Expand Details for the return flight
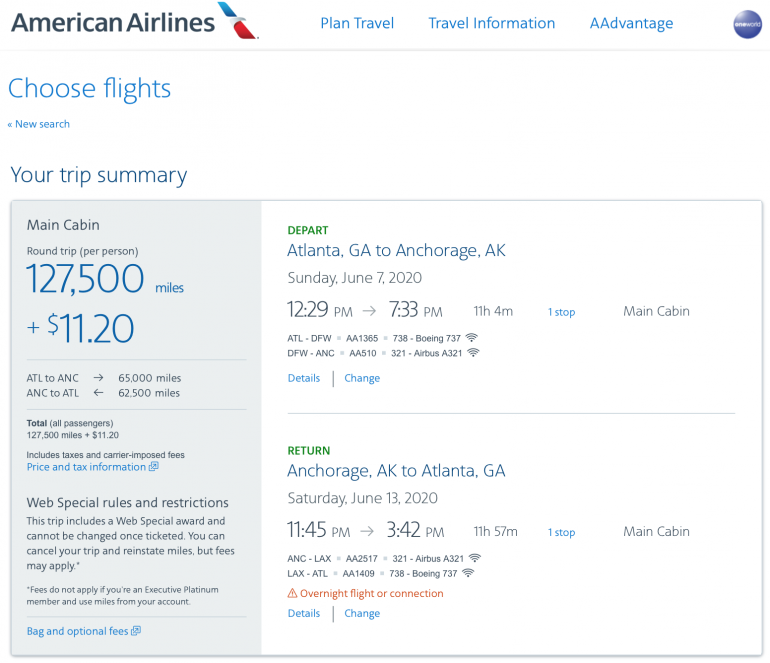This screenshot has width=770, height=663. pos(304,613)
